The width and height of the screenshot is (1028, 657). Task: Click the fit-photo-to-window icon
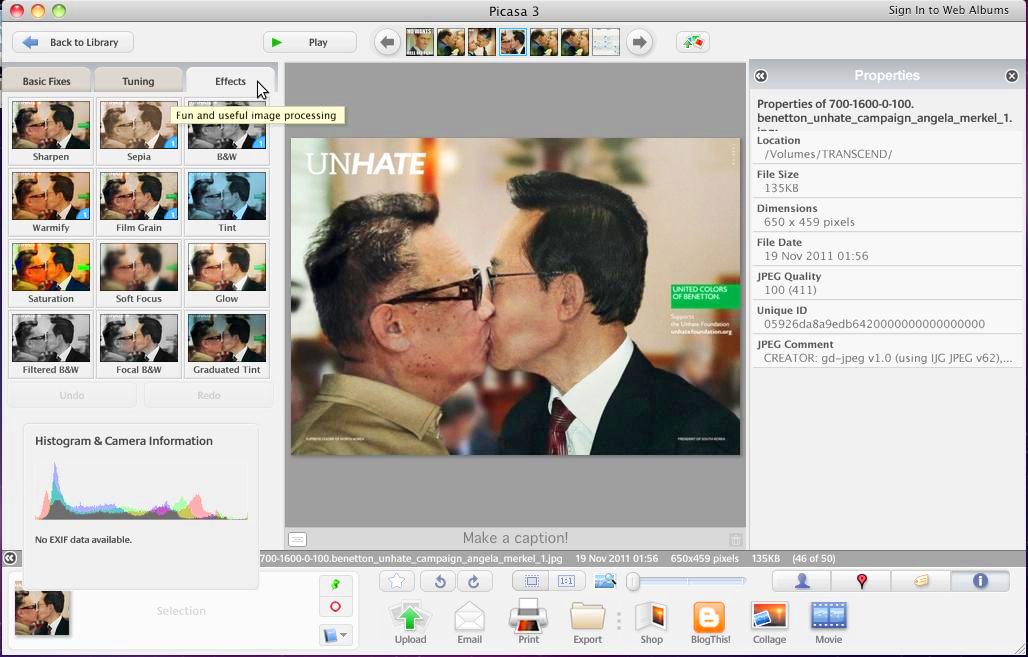point(531,581)
